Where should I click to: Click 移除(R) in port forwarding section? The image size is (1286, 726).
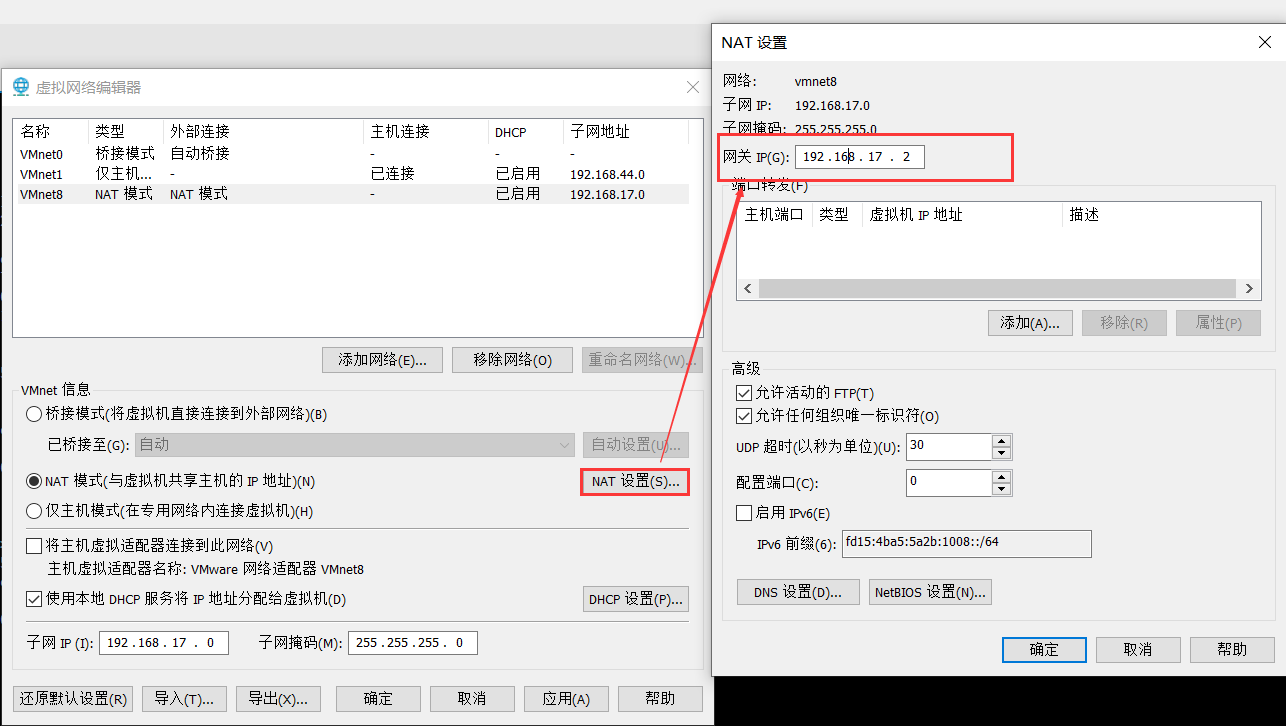pyautogui.click(x=1124, y=323)
